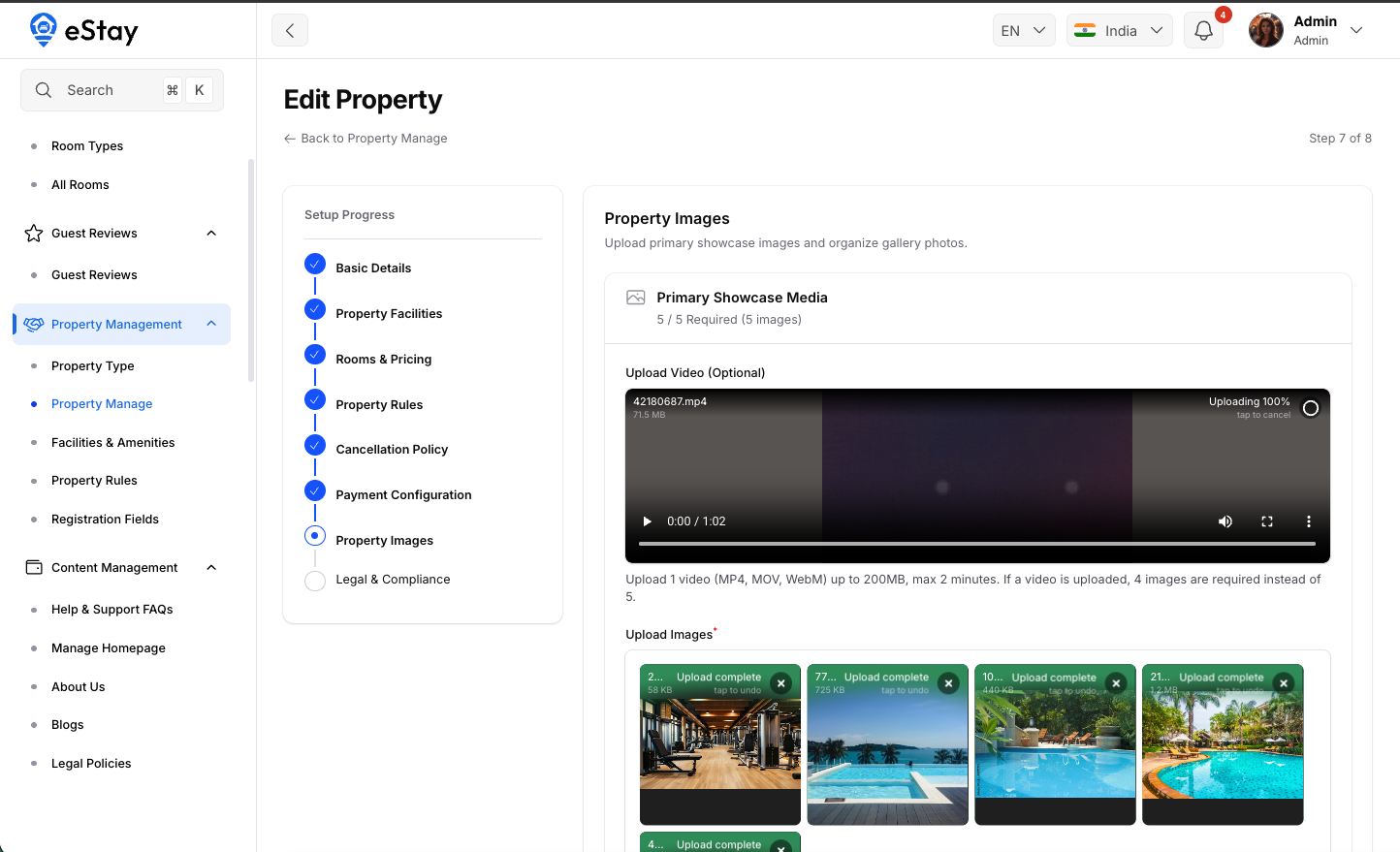This screenshot has height=852, width=1400.
Task: Collapse the Content Management section
Action: coord(211,567)
